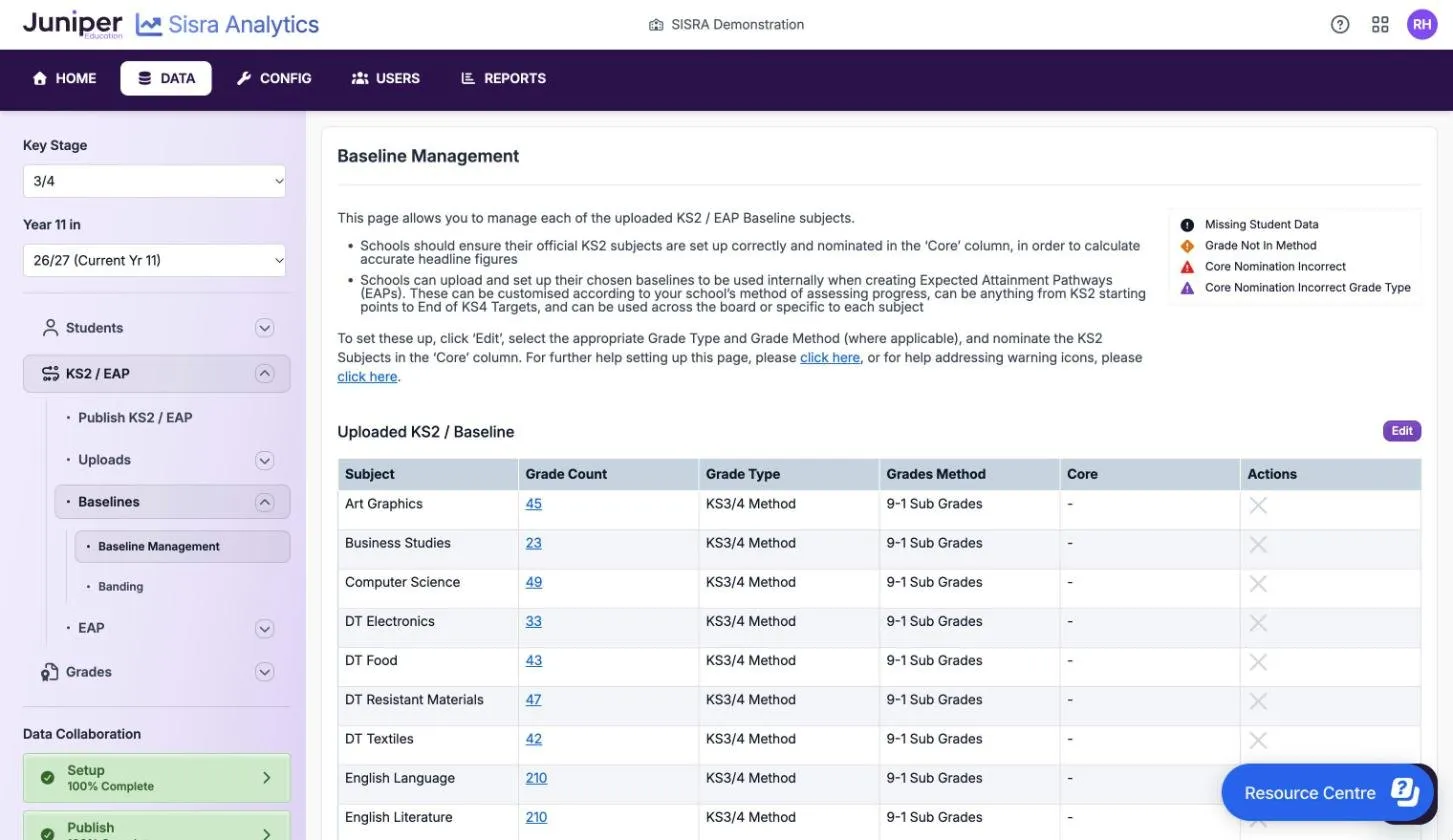Click the X action in DT Resistant Materials row
Viewport: 1453px width, 840px height.
1258,701
